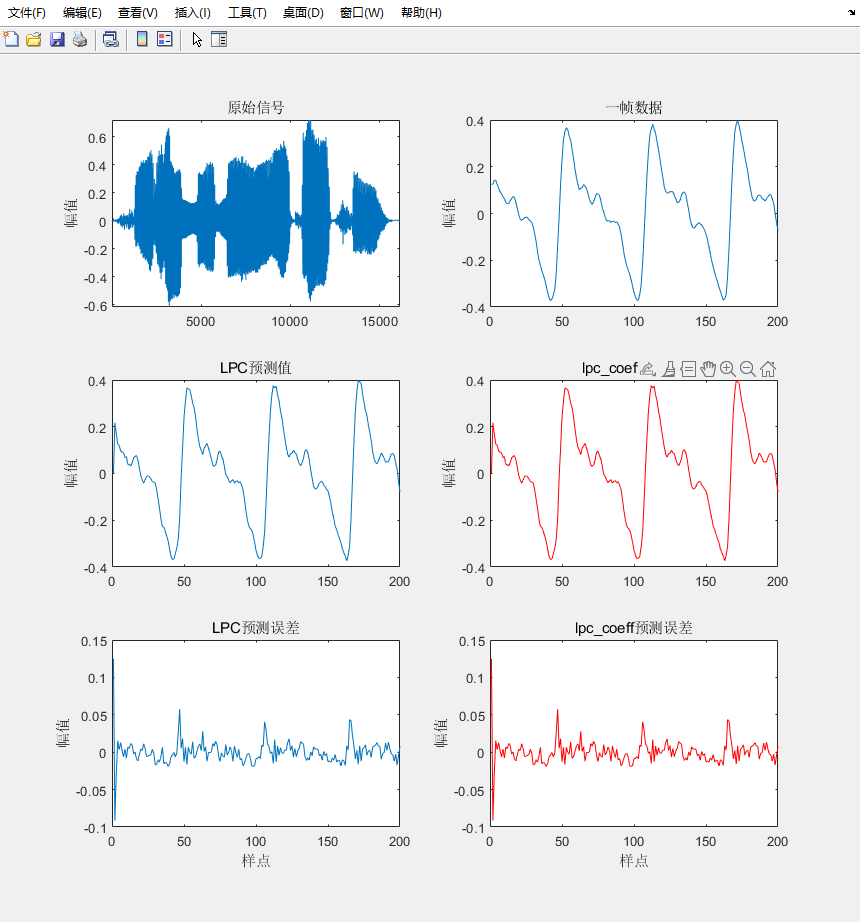This screenshot has width=860, height=922.
Task: Create a new figure with the toolbar icon
Action: (11, 39)
